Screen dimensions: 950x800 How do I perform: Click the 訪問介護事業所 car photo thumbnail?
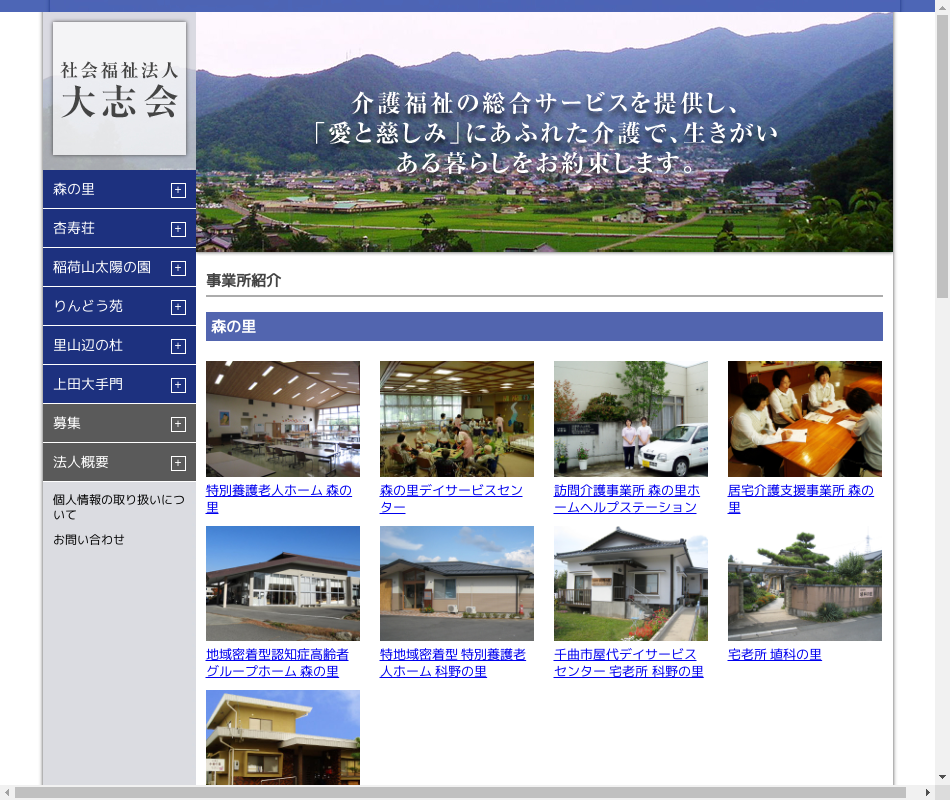coord(630,419)
